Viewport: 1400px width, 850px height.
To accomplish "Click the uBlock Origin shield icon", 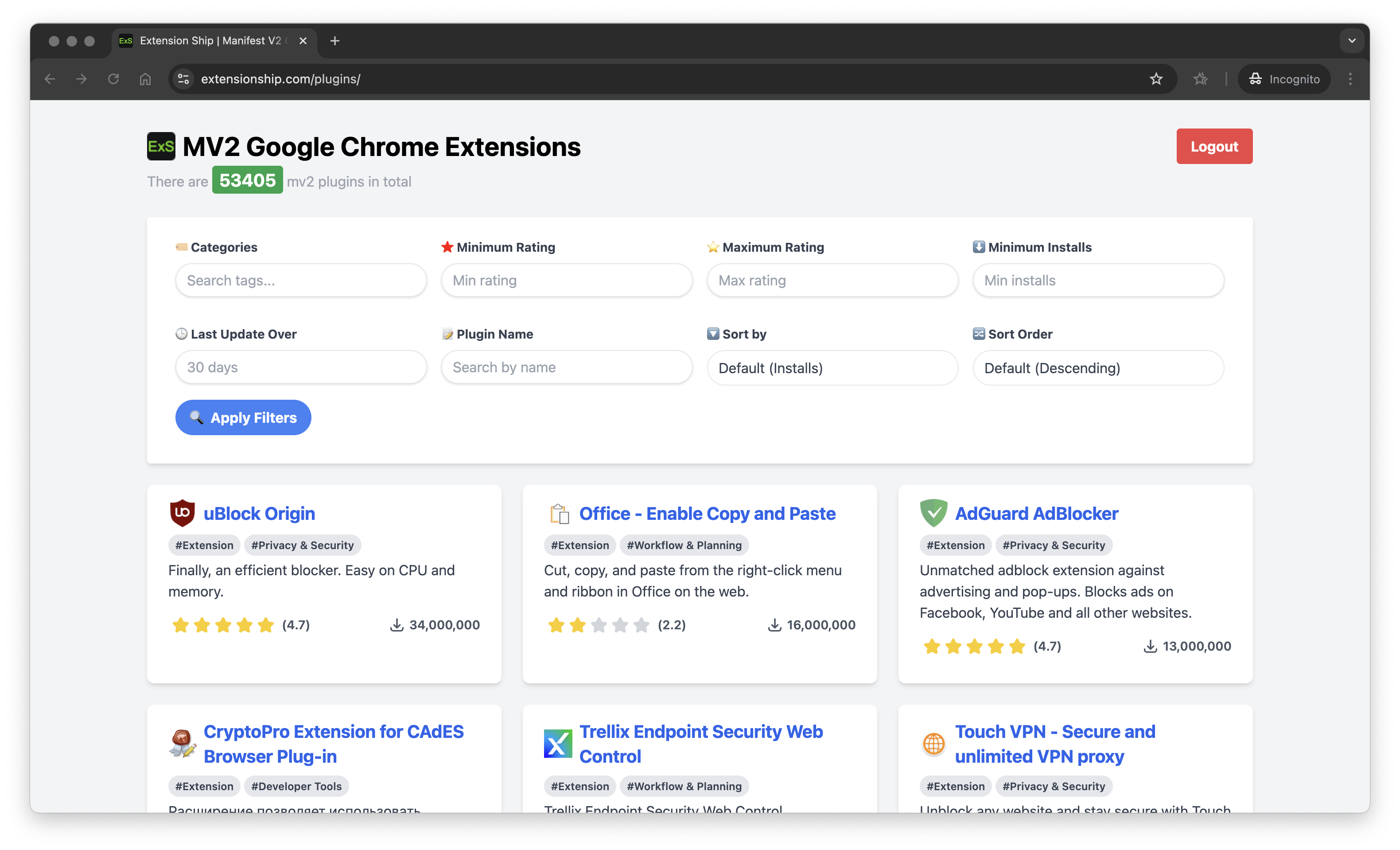I will pyautogui.click(x=183, y=513).
